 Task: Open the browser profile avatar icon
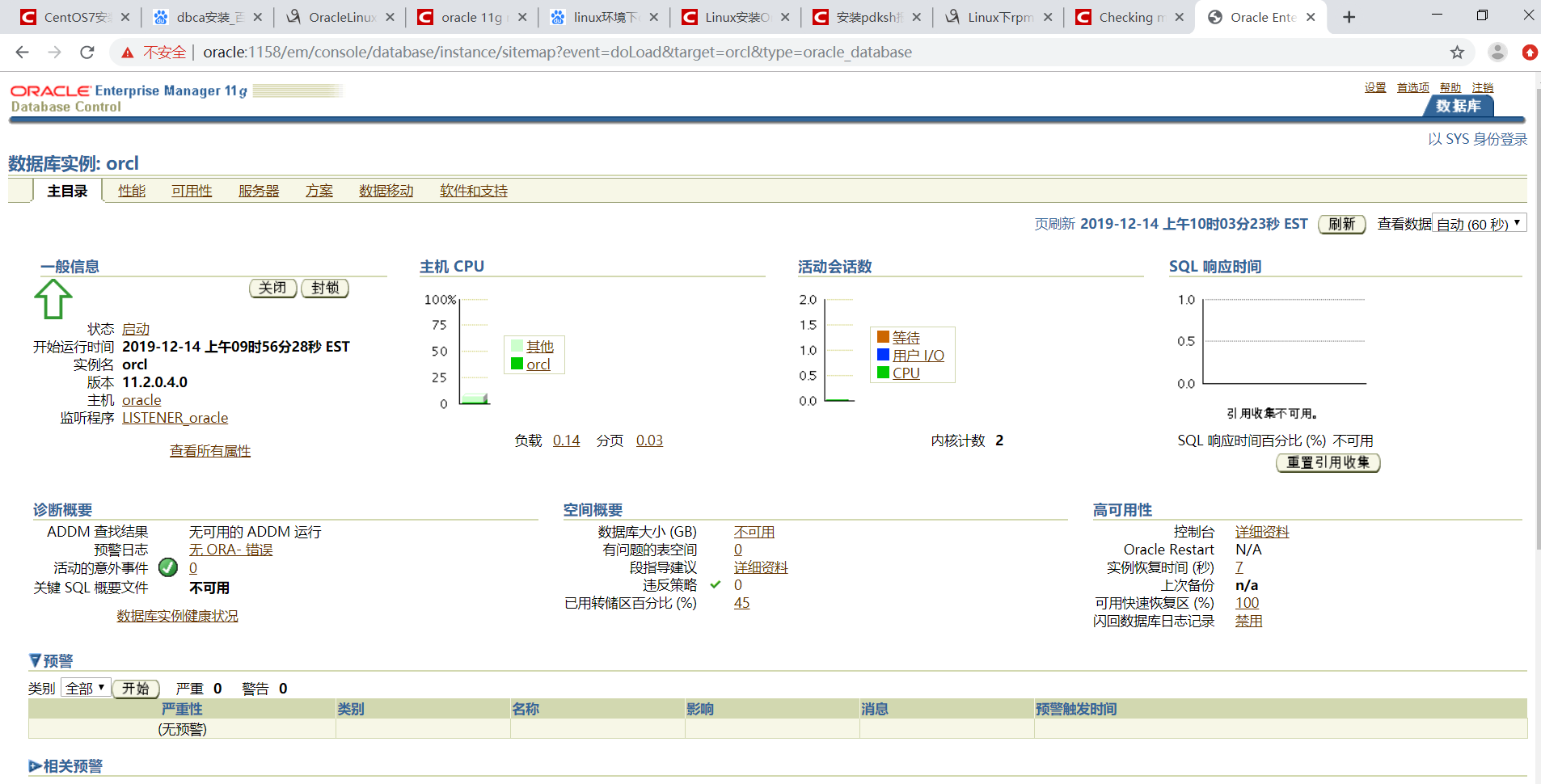(1497, 53)
